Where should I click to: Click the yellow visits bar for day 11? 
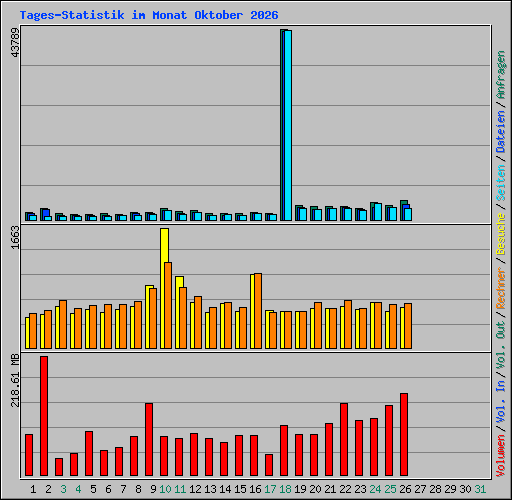(179, 312)
